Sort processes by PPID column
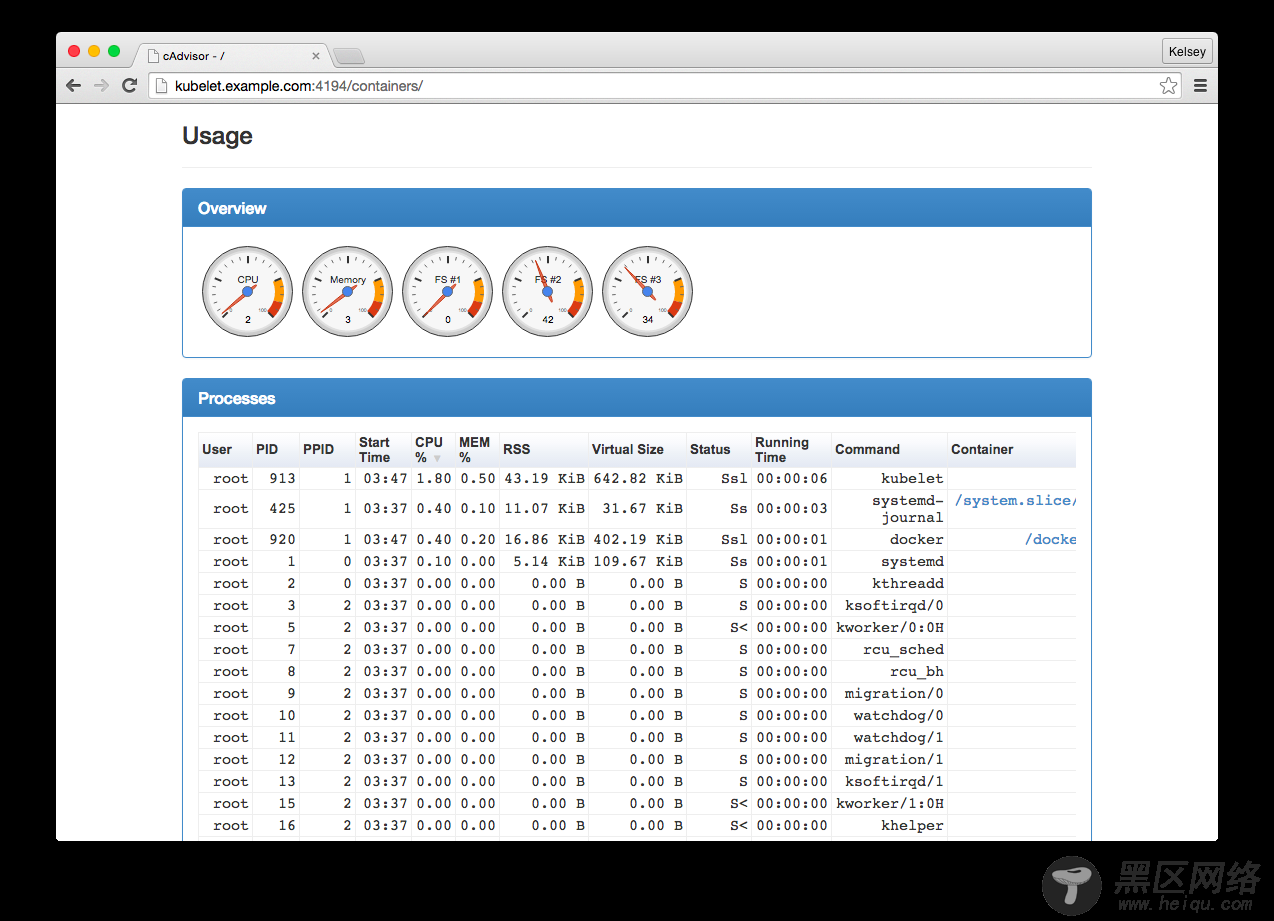This screenshot has height=921, width=1274. pyautogui.click(x=327, y=450)
